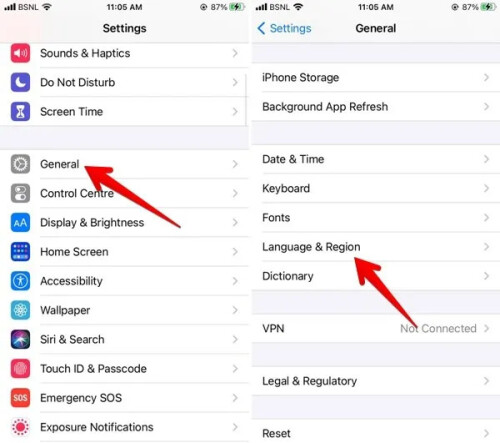This screenshot has width=500, height=443.
Task: Expand Date & Time chevron arrow
Action: 487,159
